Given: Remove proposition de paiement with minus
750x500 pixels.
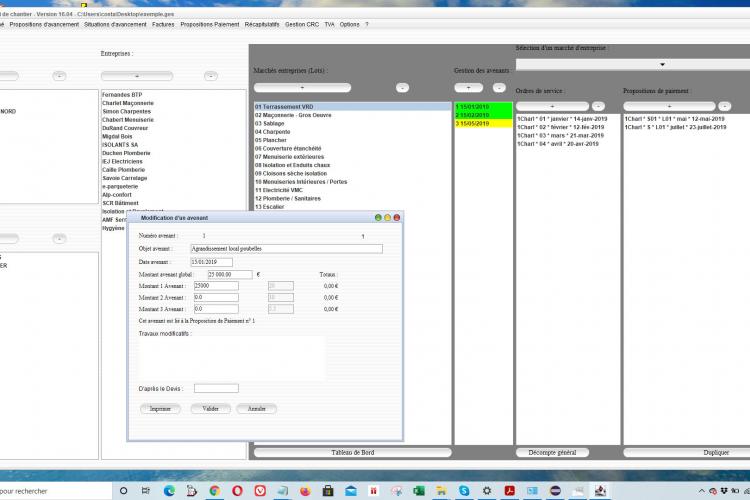Looking at the screenshot, I should (x=725, y=106).
